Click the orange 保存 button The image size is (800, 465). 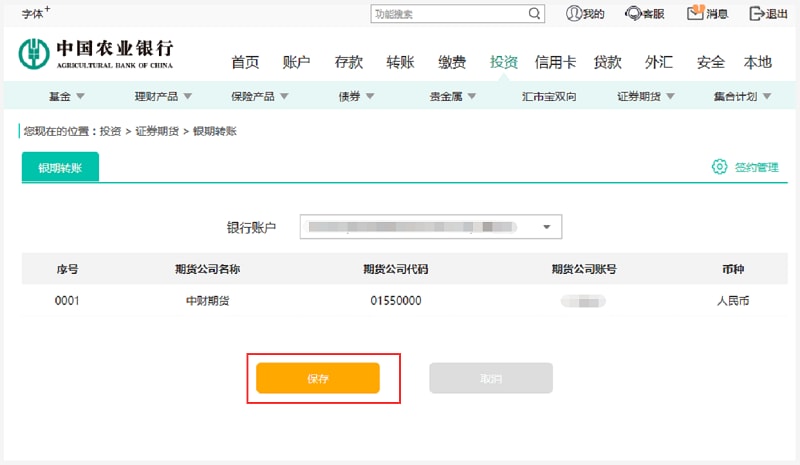pos(318,378)
